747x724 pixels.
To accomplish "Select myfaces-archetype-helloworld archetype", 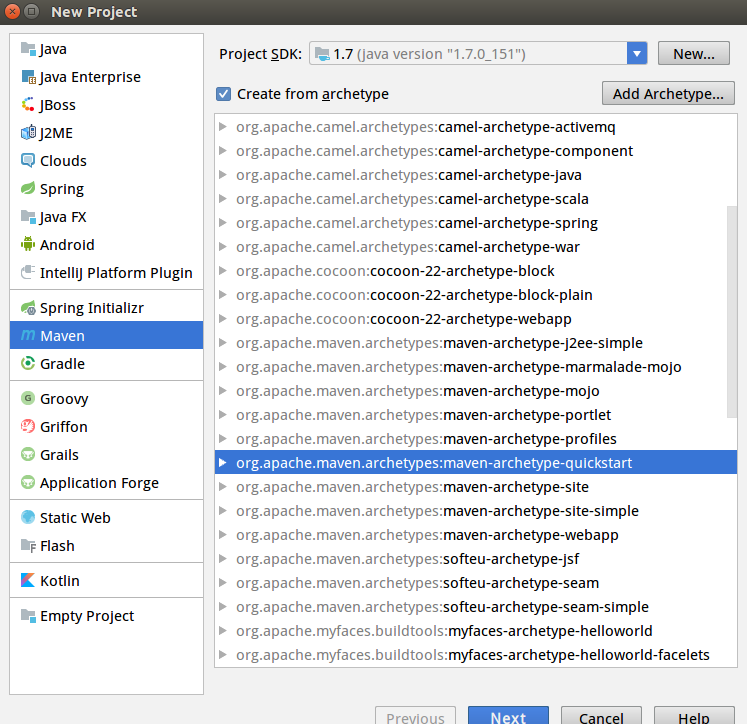I will (475, 631).
